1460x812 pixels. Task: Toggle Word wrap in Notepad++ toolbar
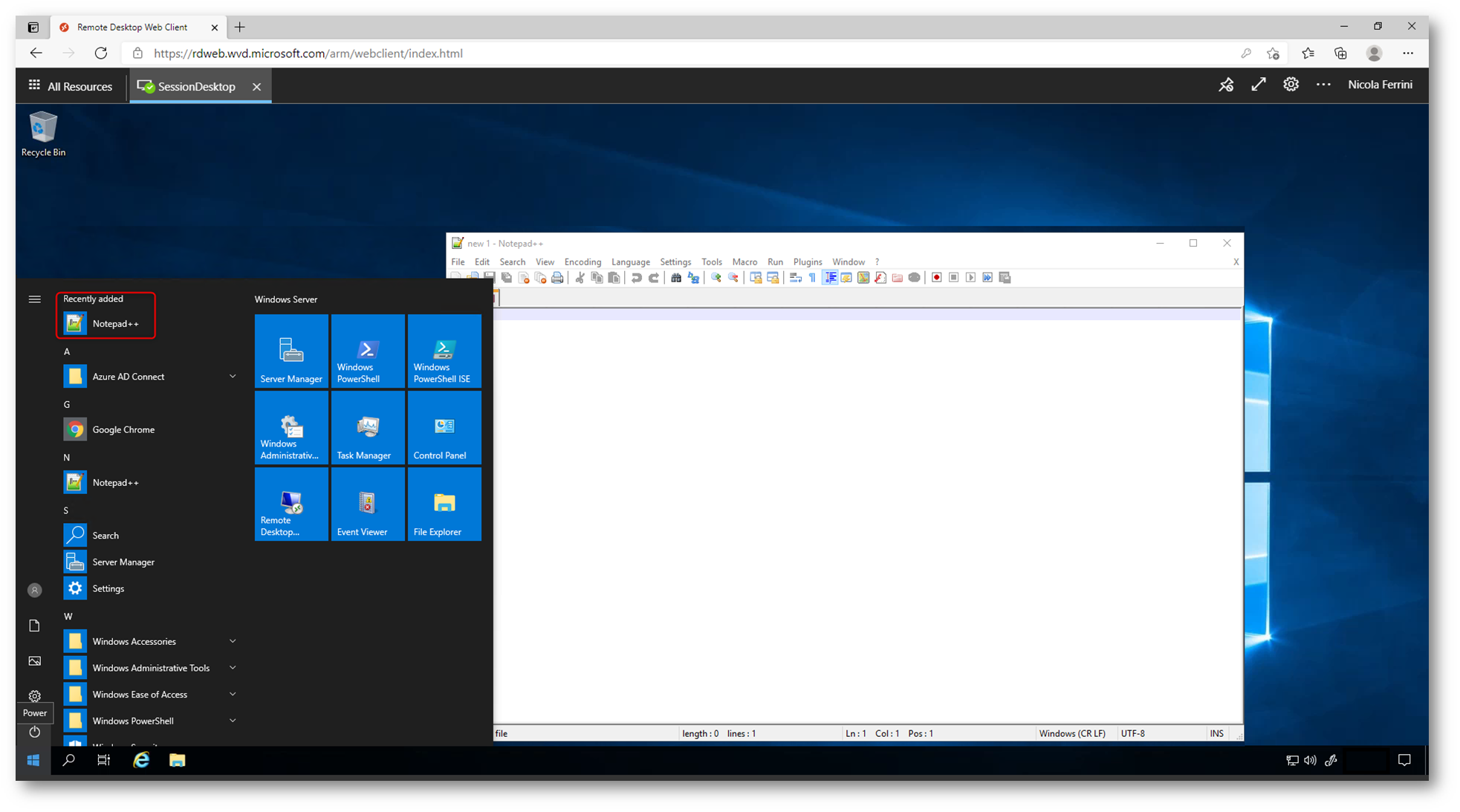(795, 278)
